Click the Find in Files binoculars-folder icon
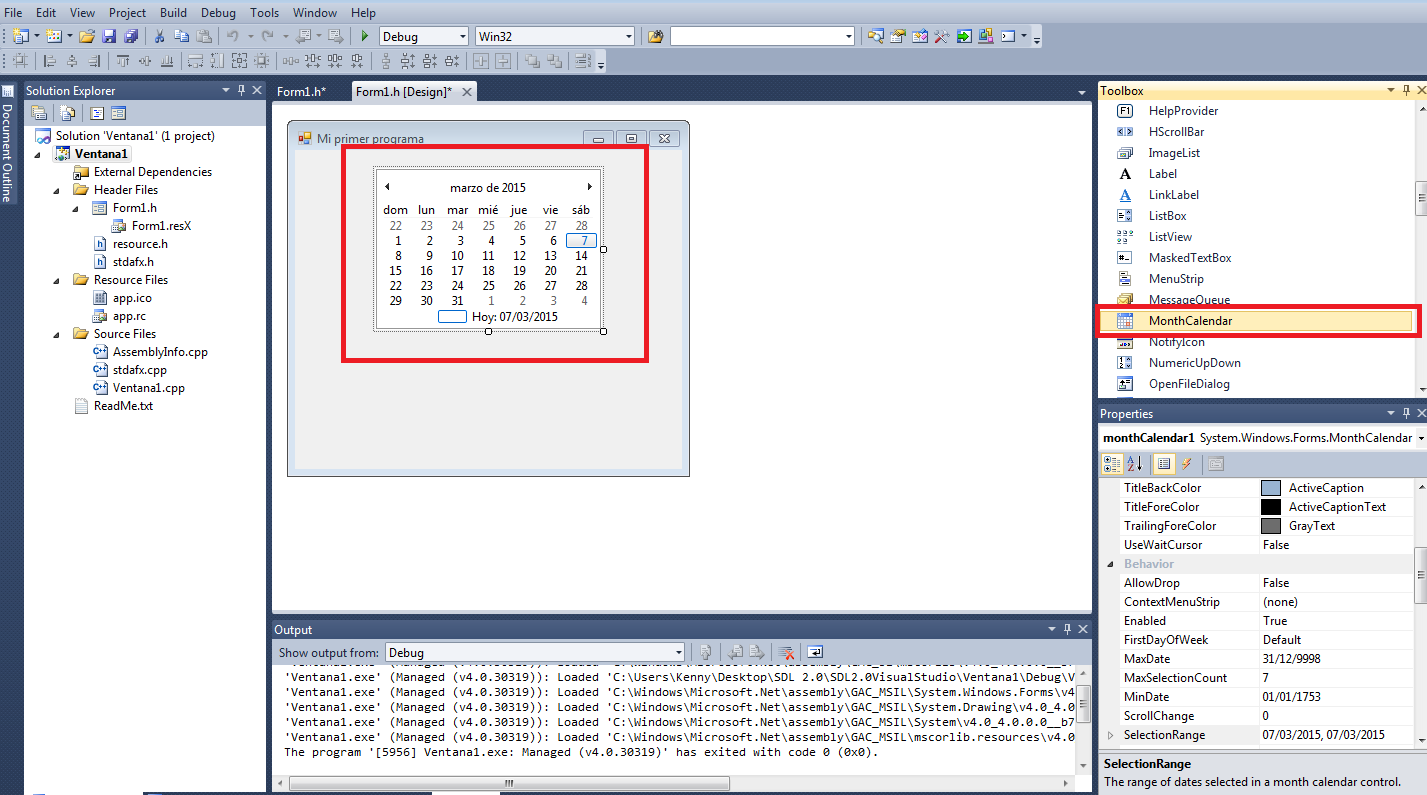The width and height of the screenshot is (1427, 795). pos(655,36)
